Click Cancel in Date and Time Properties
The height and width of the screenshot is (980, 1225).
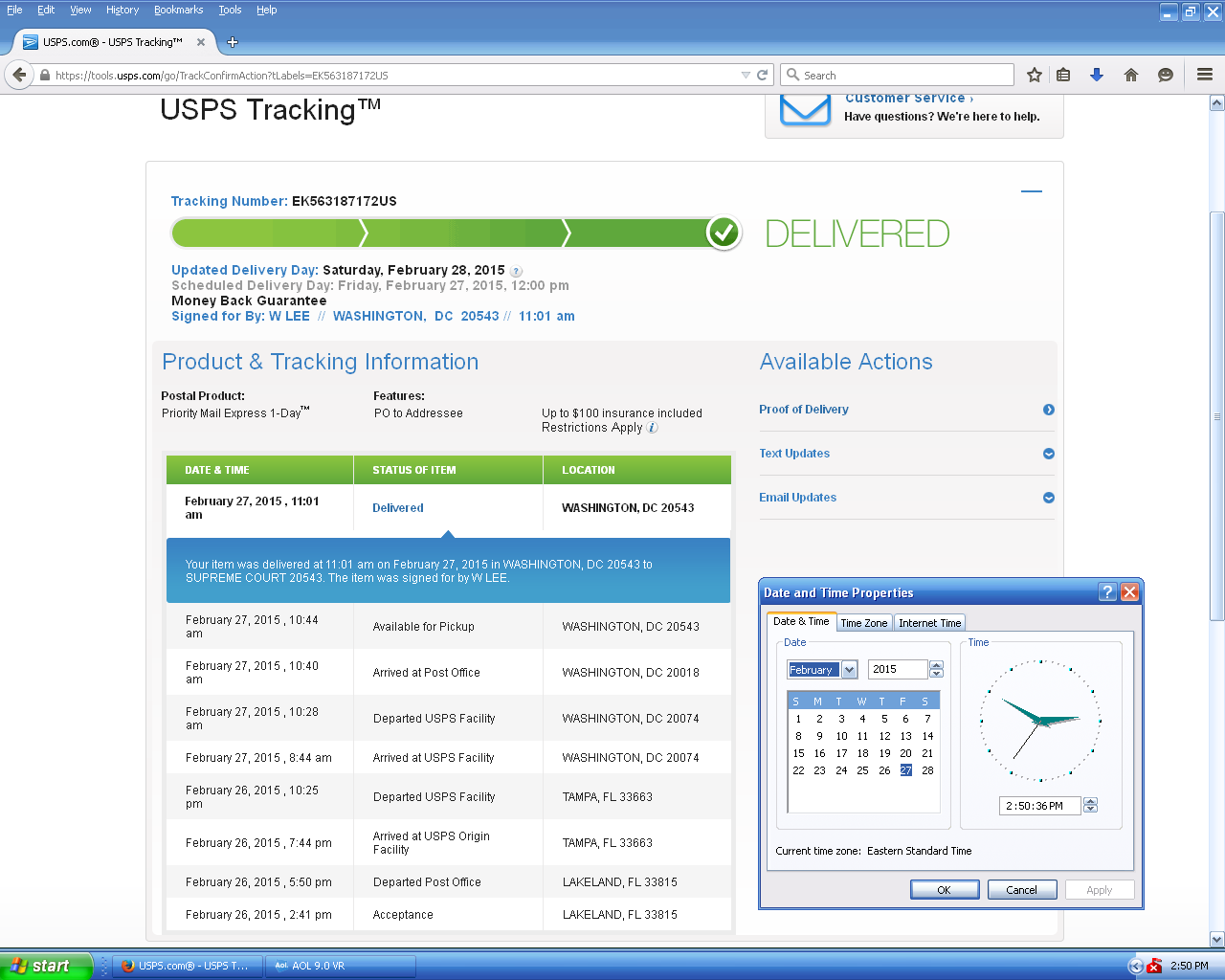coord(1022,890)
